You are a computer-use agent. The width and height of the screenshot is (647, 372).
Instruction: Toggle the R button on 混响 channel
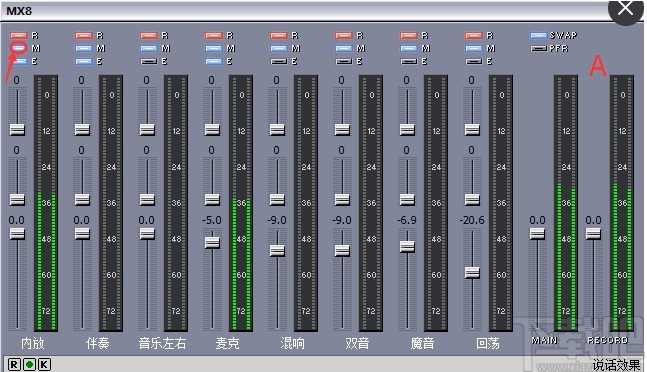click(279, 35)
